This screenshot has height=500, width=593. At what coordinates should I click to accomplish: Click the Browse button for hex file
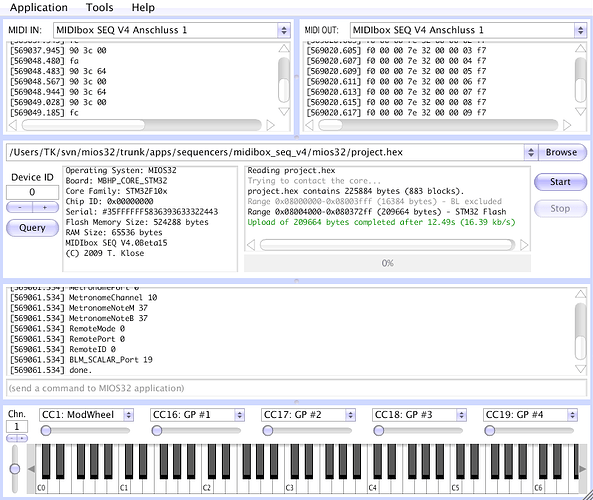[x=561, y=152]
